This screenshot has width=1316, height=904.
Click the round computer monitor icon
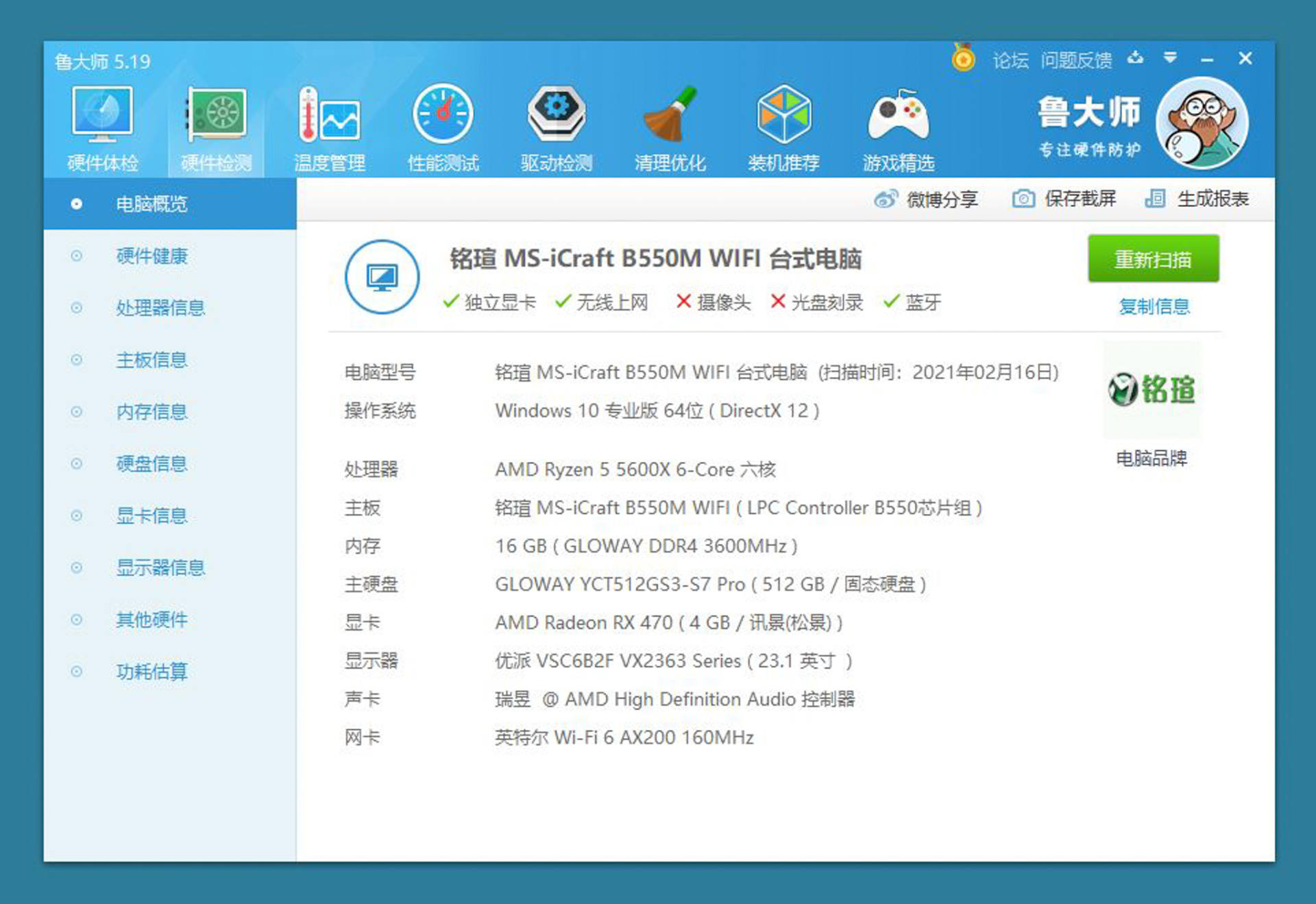382,277
